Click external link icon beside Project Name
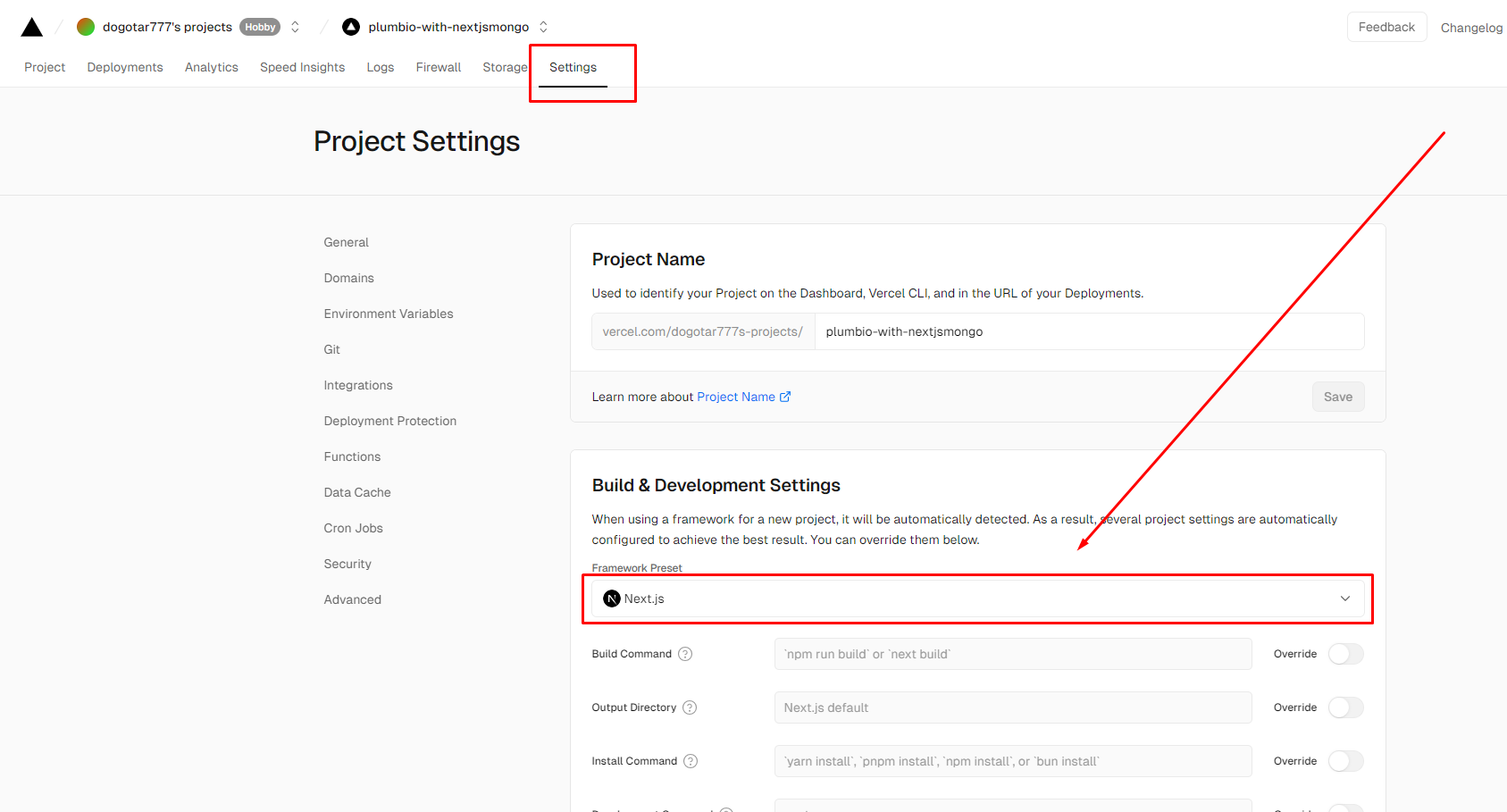The height and width of the screenshot is (812, 1507). click(x=785, y=397)
